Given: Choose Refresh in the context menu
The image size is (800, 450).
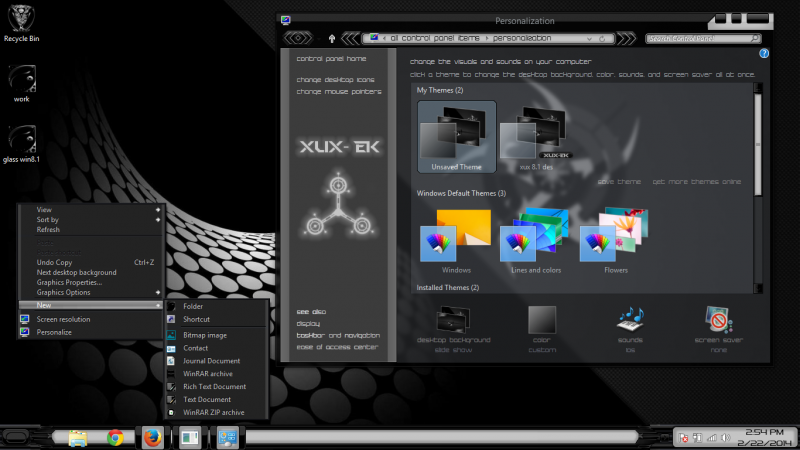Looking at the screenshot, I should tap(91, 230).
